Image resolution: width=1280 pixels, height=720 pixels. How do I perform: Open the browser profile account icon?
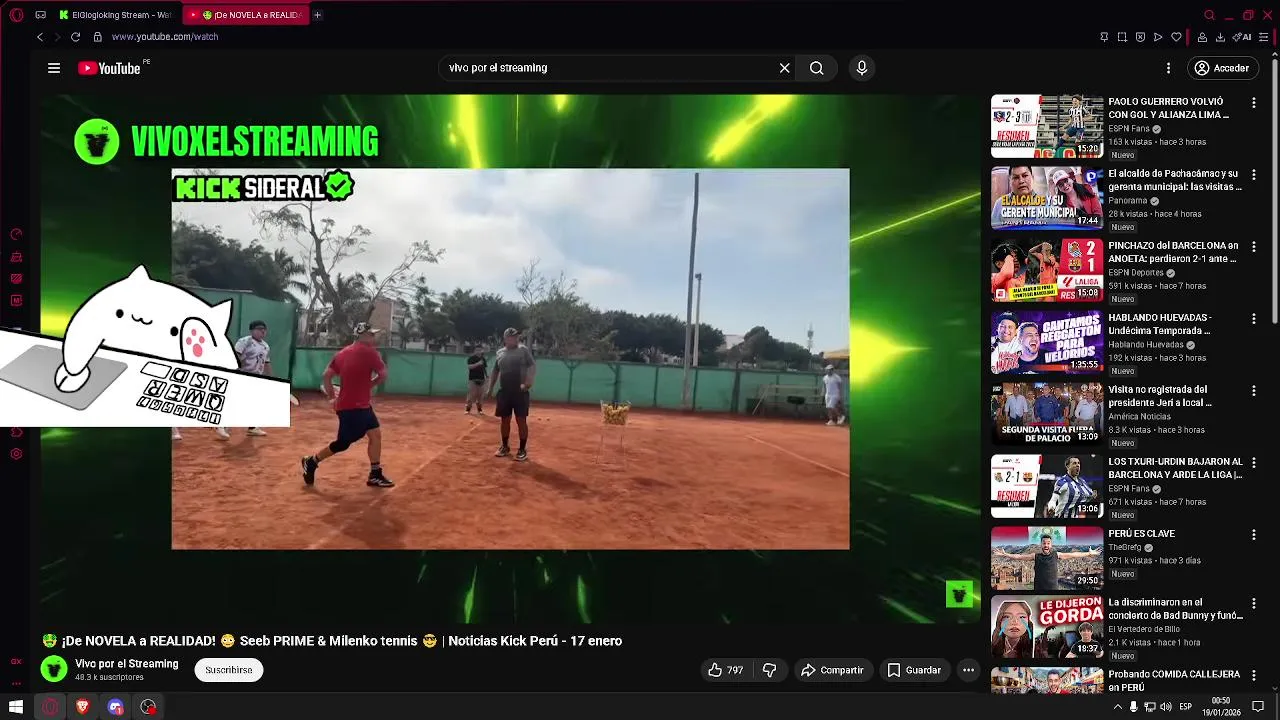point(1201,37)
